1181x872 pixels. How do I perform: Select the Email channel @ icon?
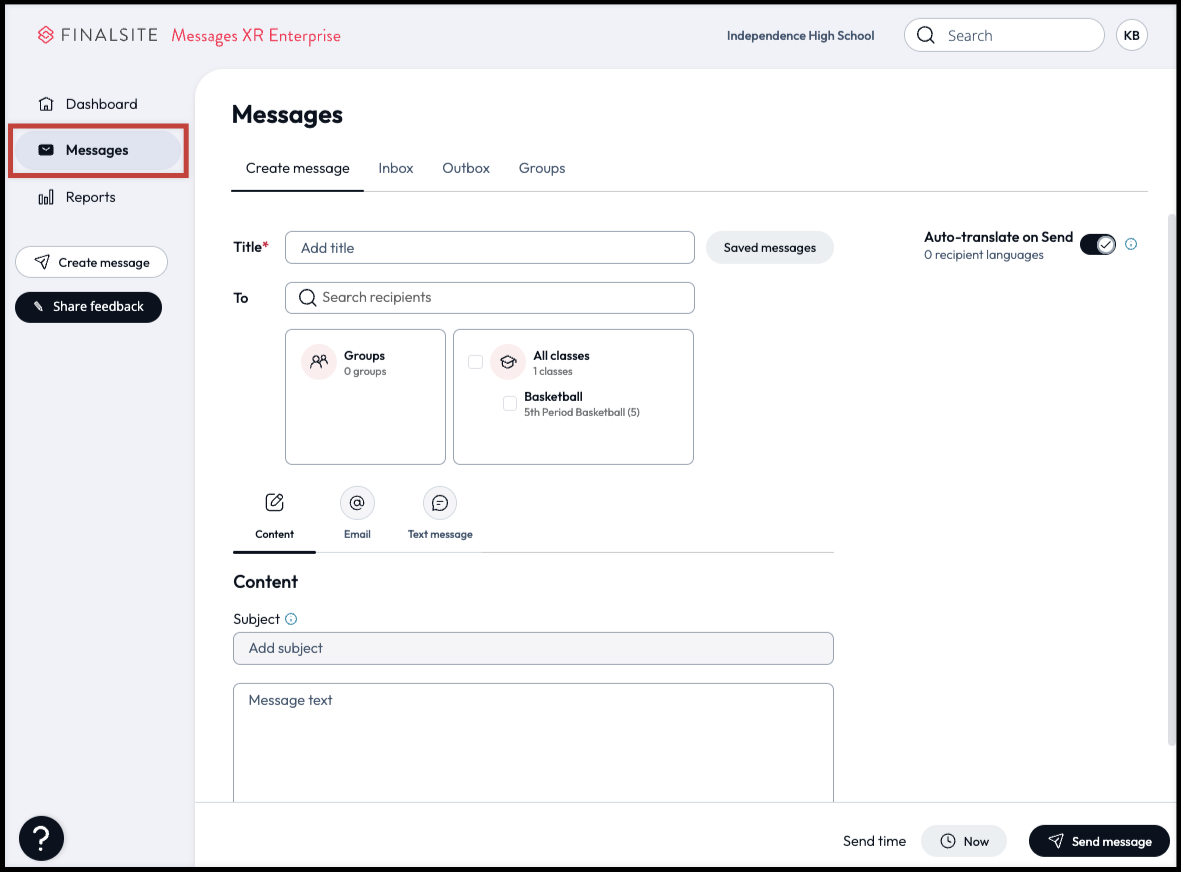(357, 503)
